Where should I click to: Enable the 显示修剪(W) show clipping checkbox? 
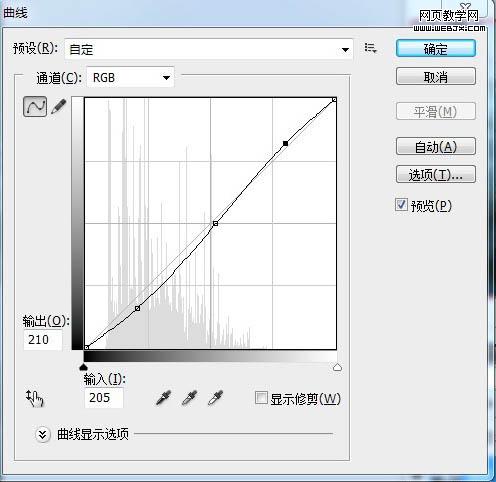261,398
